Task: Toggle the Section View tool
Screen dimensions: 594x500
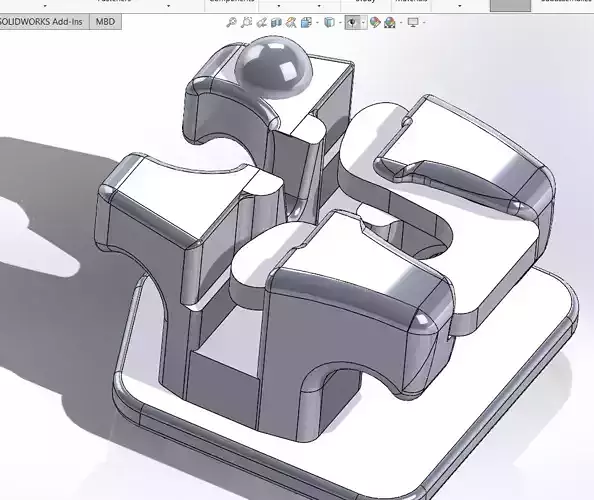Action: coord(276,22)
